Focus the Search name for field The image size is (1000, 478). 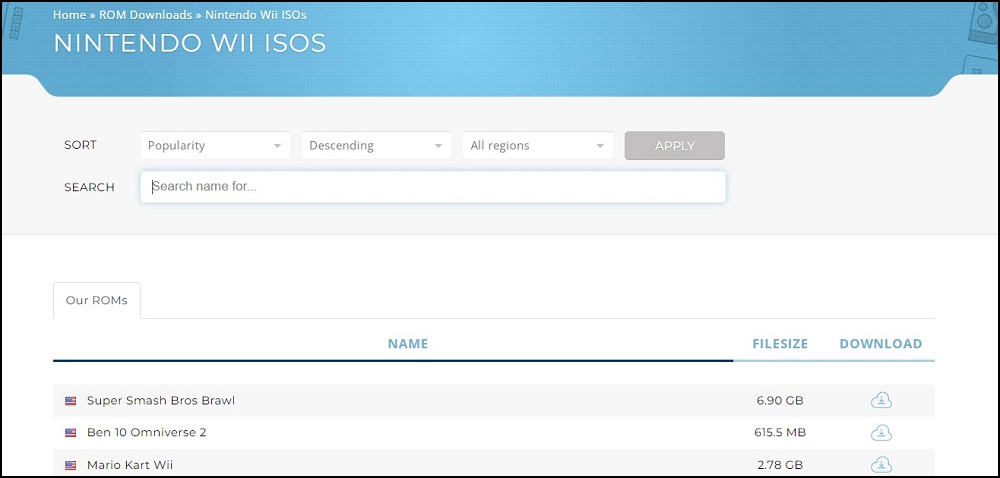pyautogui.click(x=433, y=187)
